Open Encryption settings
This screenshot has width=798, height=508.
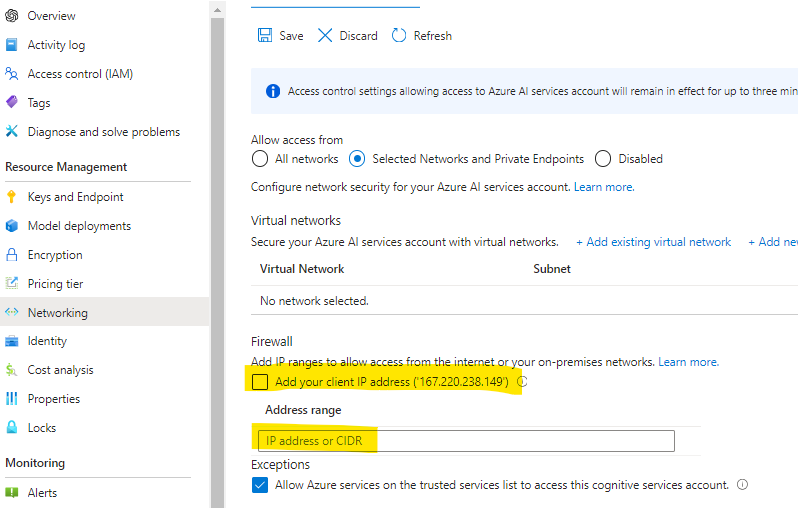coord(55,255)
